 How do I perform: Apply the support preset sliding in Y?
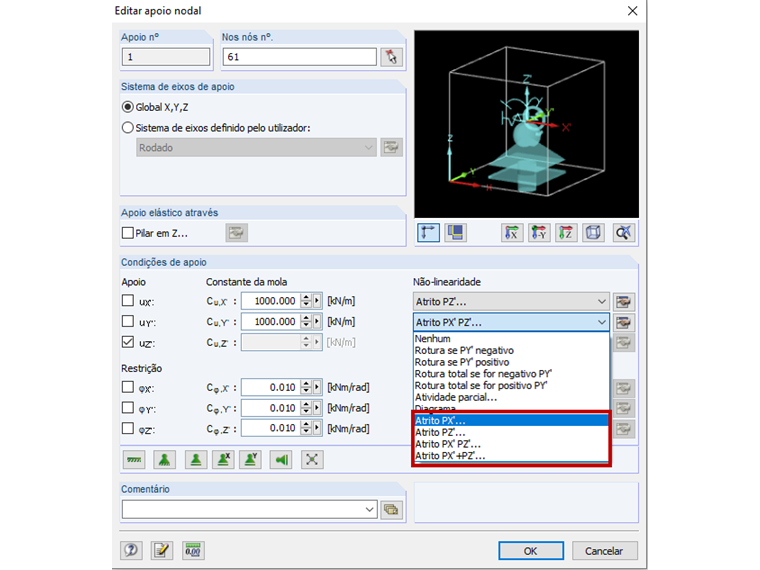251,459
